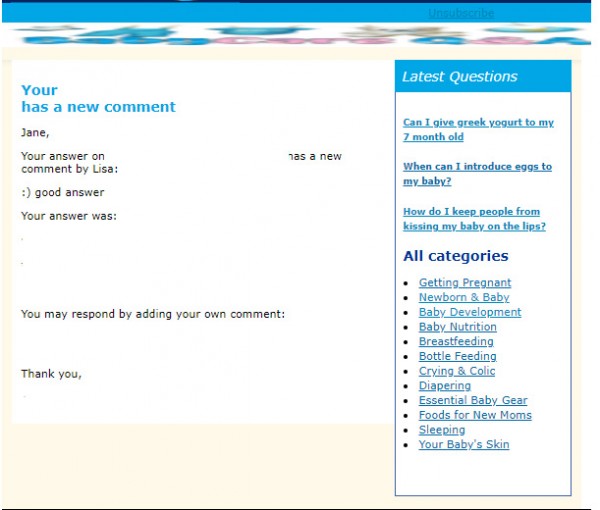600x510 pixels.
Task: Go to the Diapering category
Action: [445, 386]
